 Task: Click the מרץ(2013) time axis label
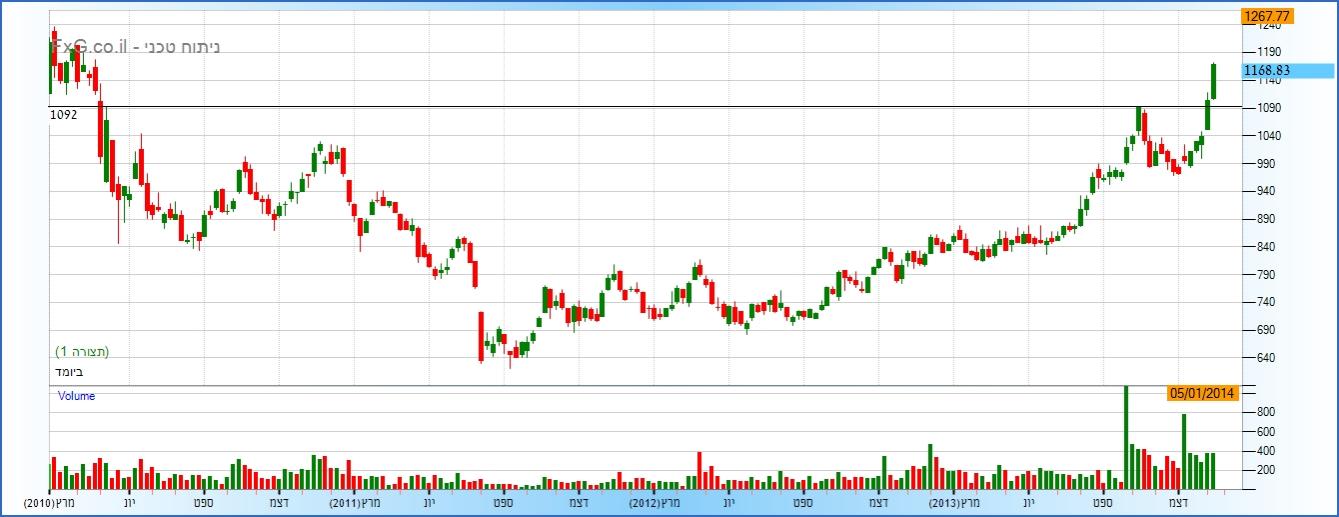pyautogui.click(x=956, y=503)
